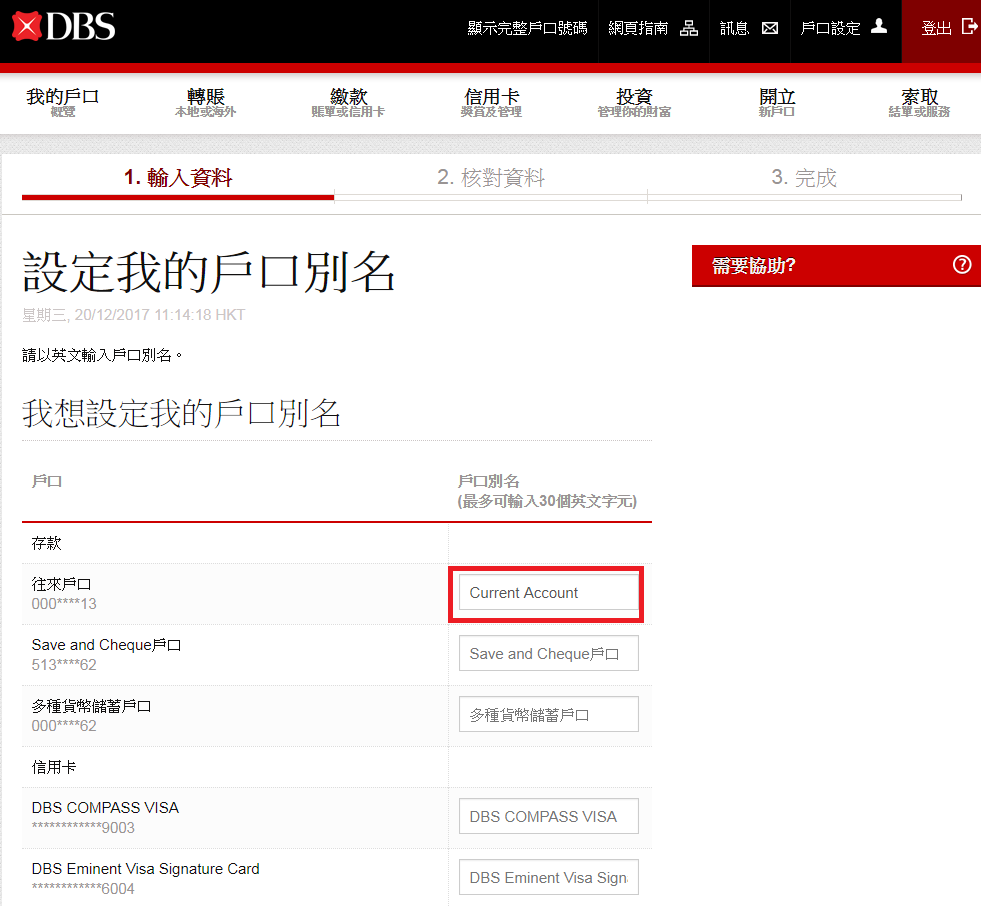Open the 索取 statements menu
981x906 pixels.
click(x=919, y=103)
